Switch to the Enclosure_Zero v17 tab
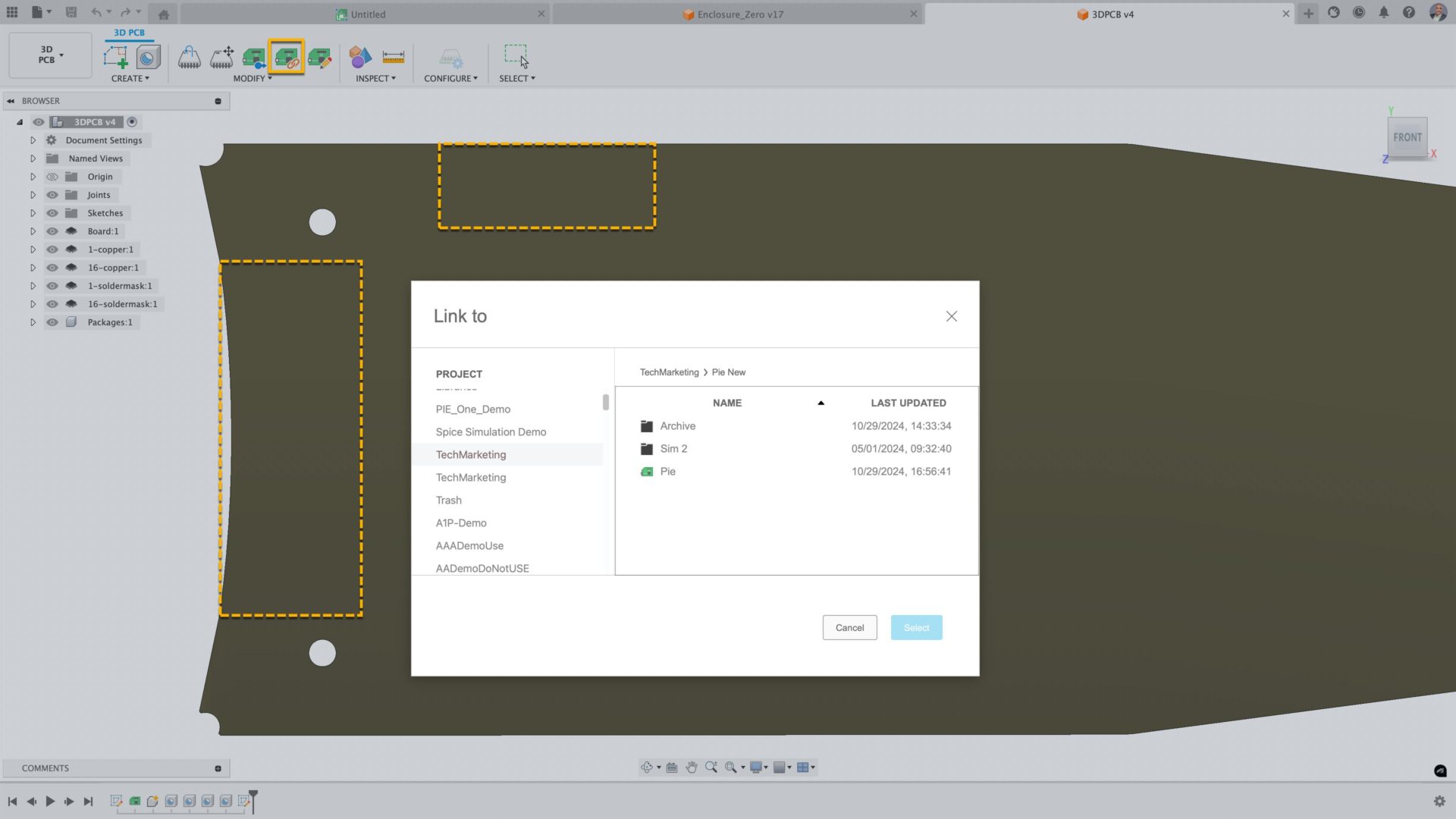Image resolution: width=1456 pixels, height=819 pixels. tap(733, 14)
